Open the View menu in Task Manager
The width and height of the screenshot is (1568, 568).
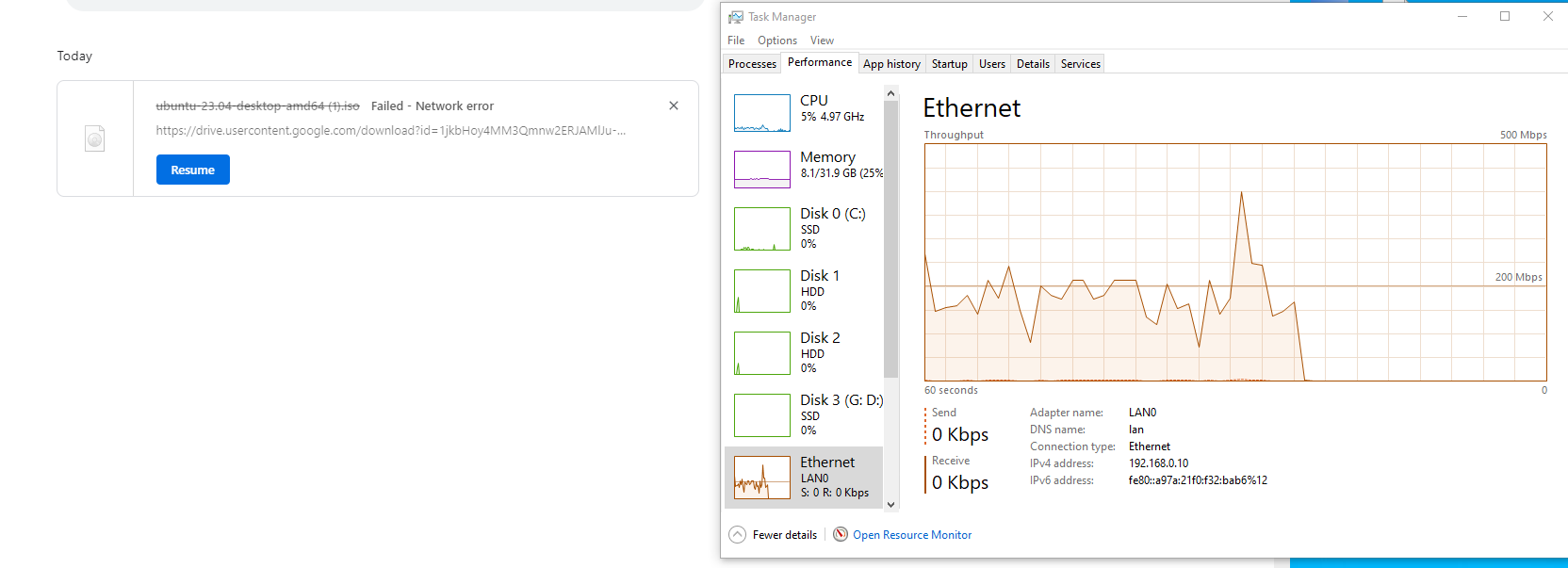point(822,41)
